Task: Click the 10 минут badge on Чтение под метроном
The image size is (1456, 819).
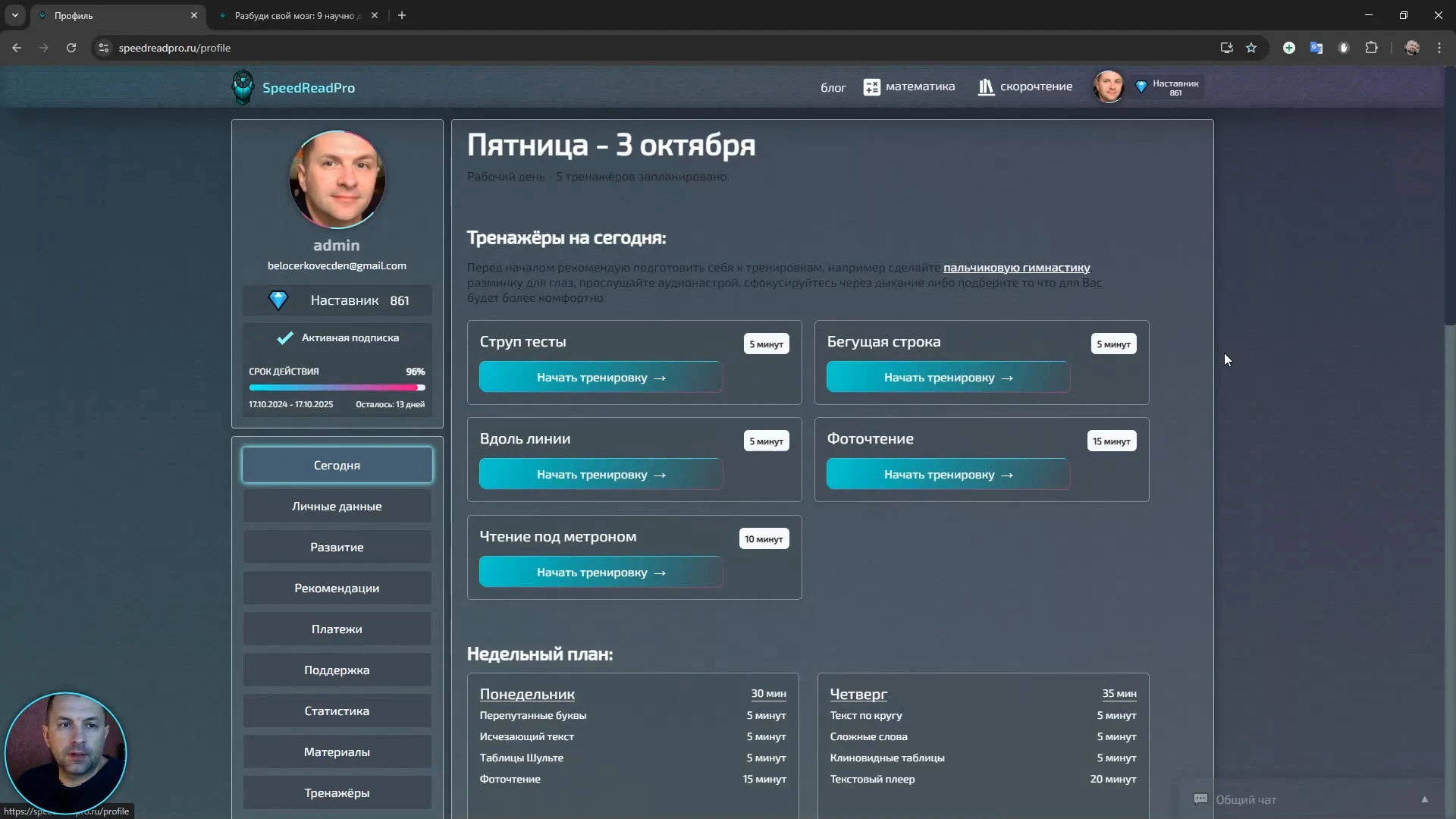Action: pyautogui.click(x=764, y=538)
